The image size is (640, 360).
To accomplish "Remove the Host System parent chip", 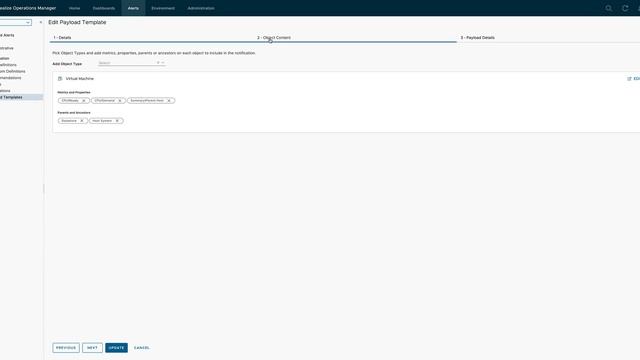I will [x=117, y=121].
